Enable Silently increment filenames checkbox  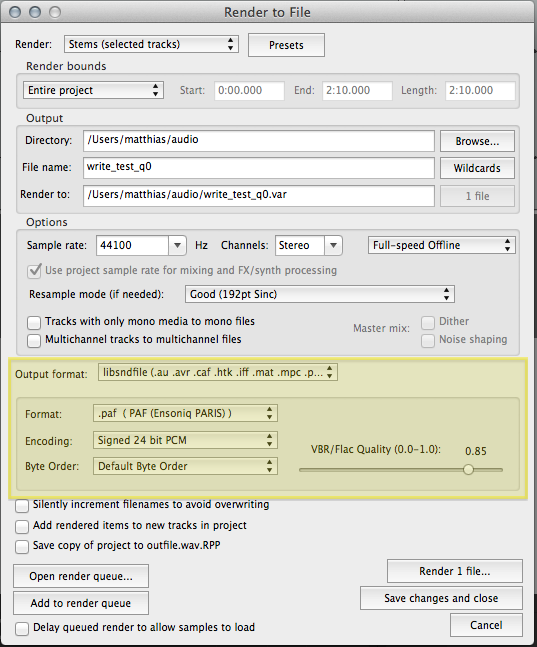22,505
